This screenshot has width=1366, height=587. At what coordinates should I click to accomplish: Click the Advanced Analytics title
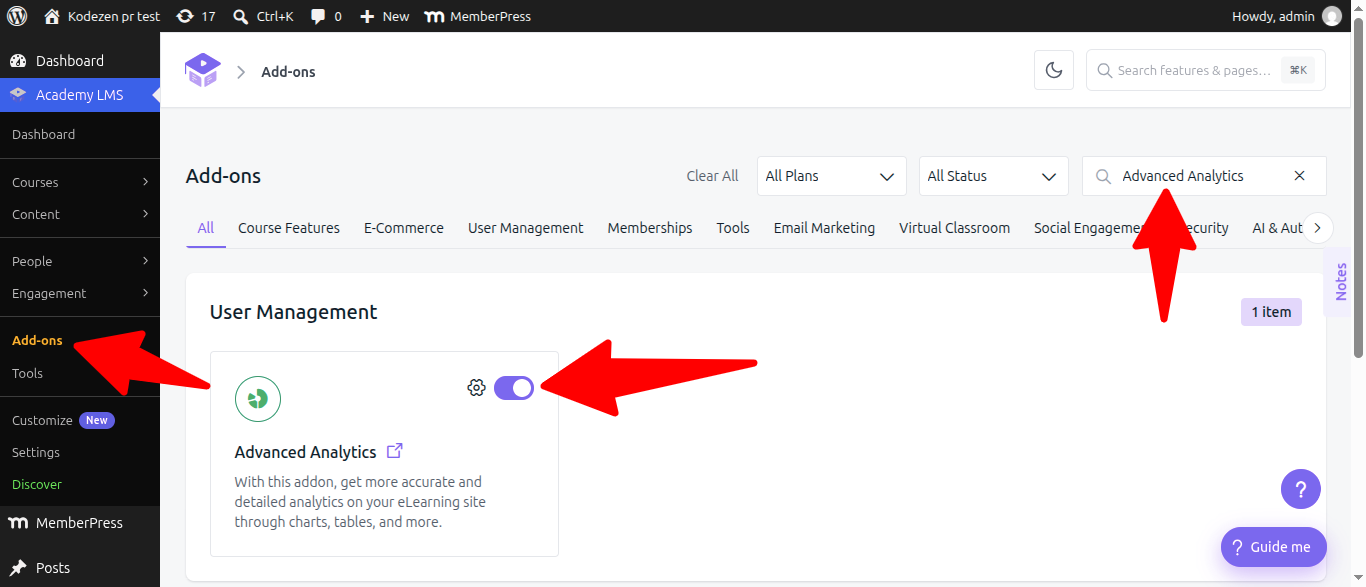[x=306, y=452]
